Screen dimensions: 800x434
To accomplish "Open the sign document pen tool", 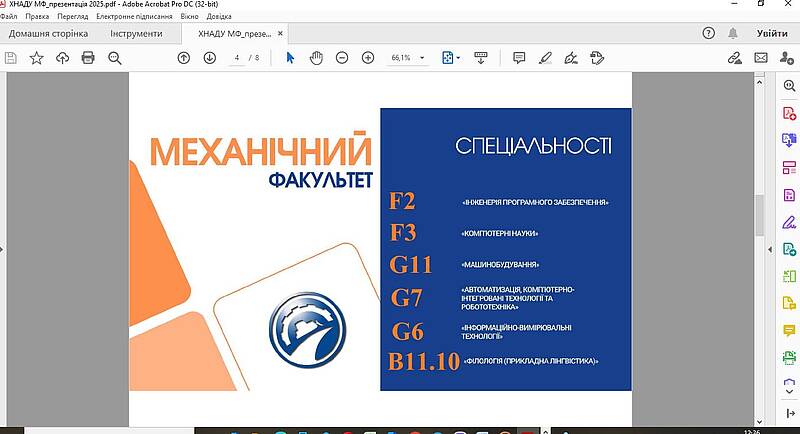I will click(571, 58).
